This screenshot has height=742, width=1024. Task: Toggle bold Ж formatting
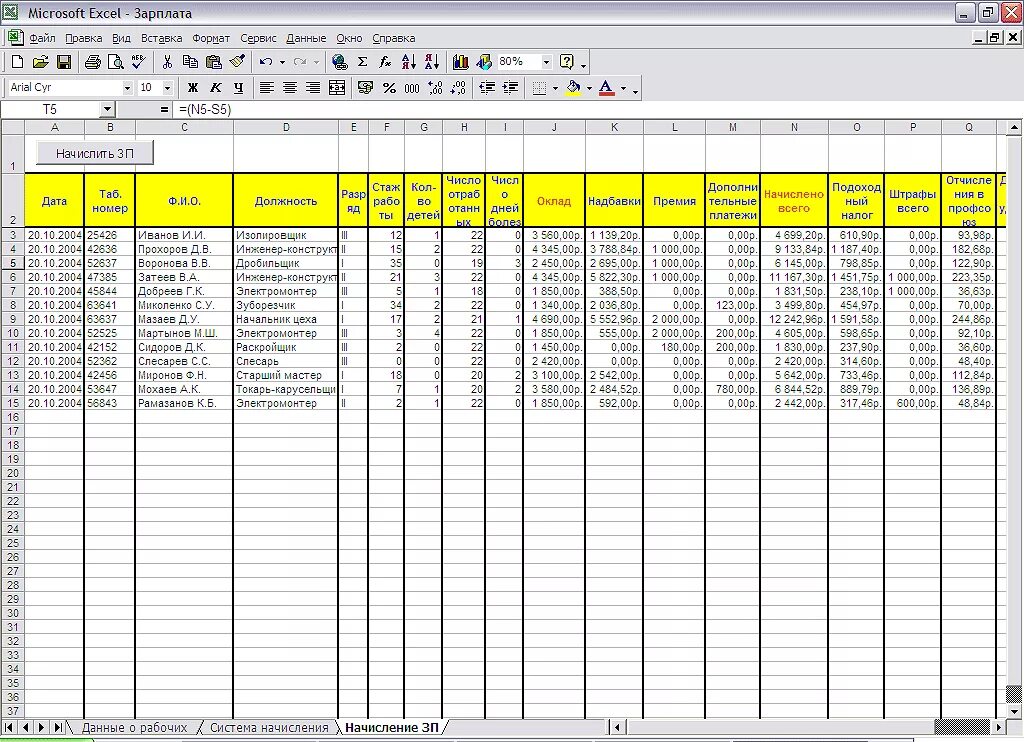point(193,88)
